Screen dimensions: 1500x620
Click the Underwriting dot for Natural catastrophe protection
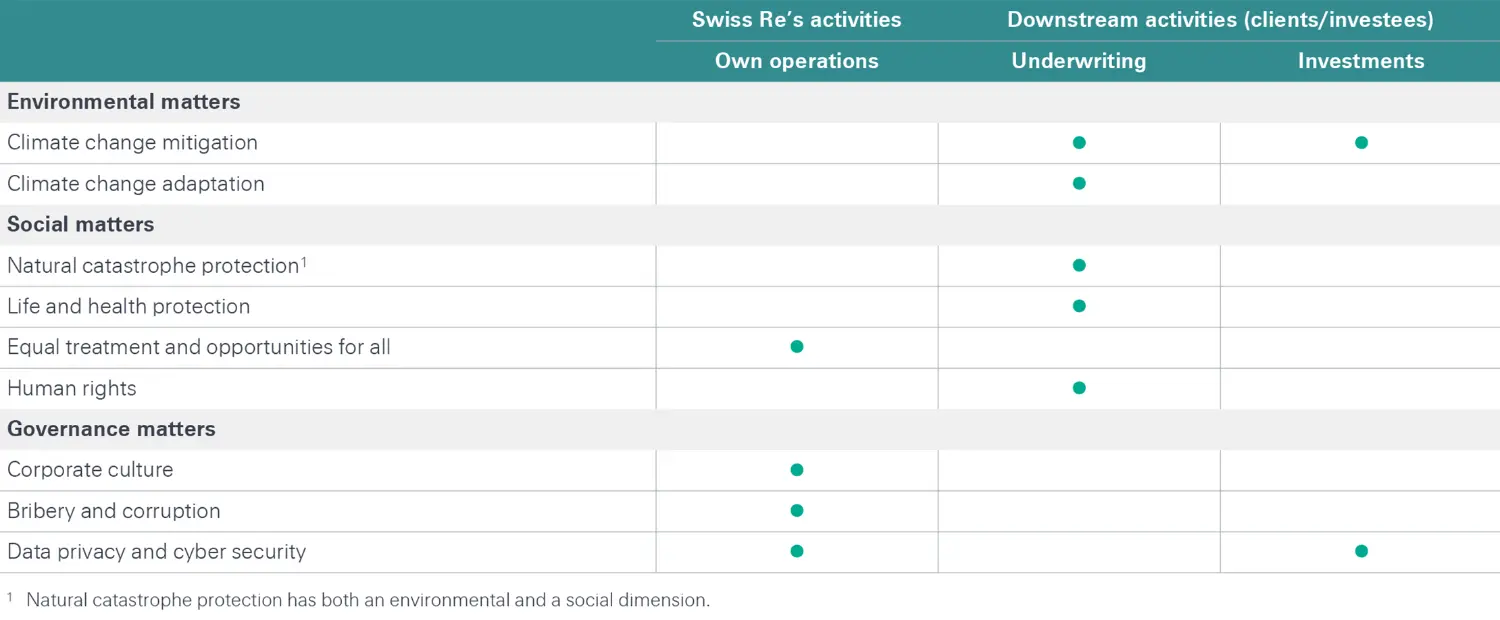[x=1079, y=265]
